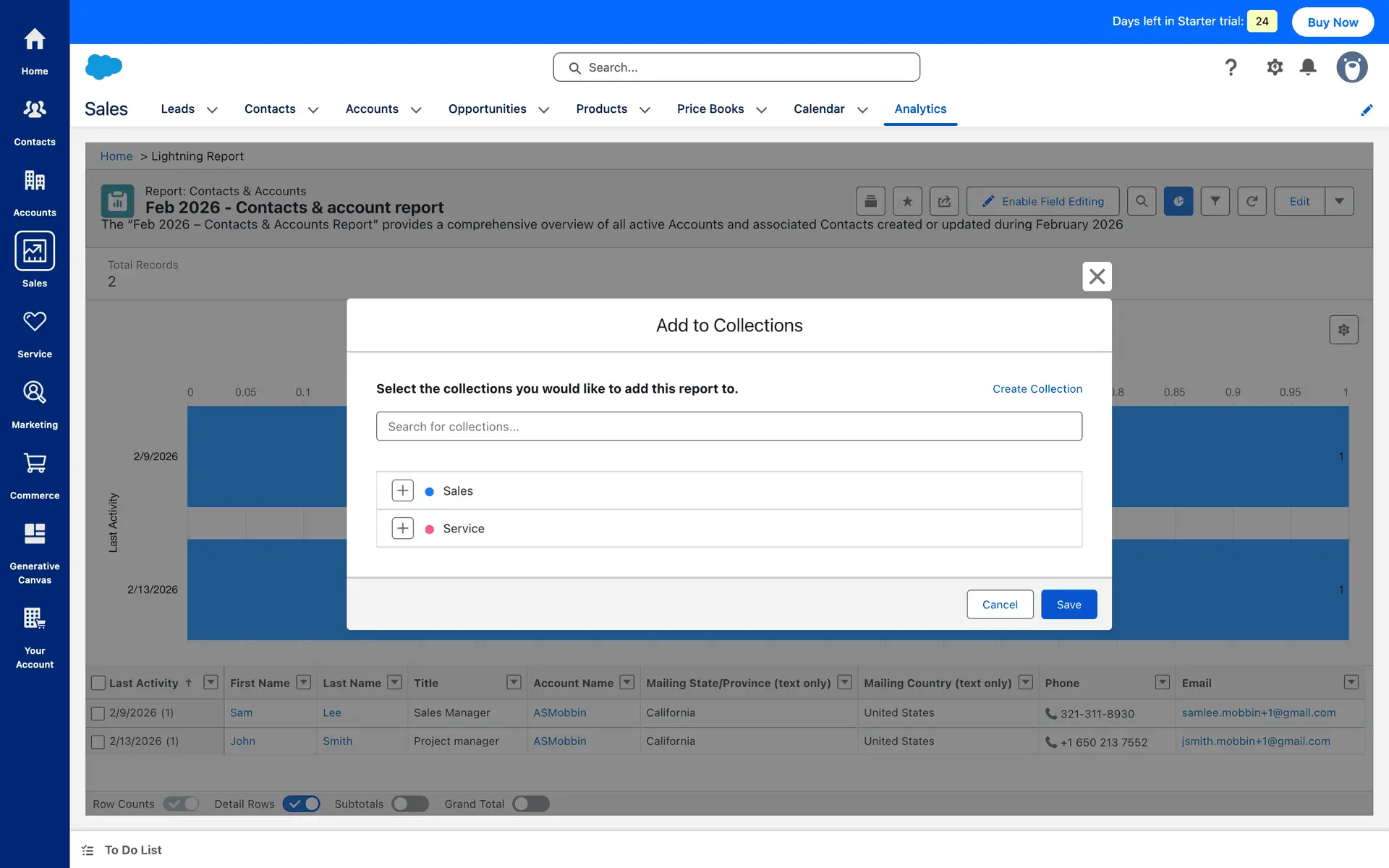Open the setup gear in header

point(1274,67)
